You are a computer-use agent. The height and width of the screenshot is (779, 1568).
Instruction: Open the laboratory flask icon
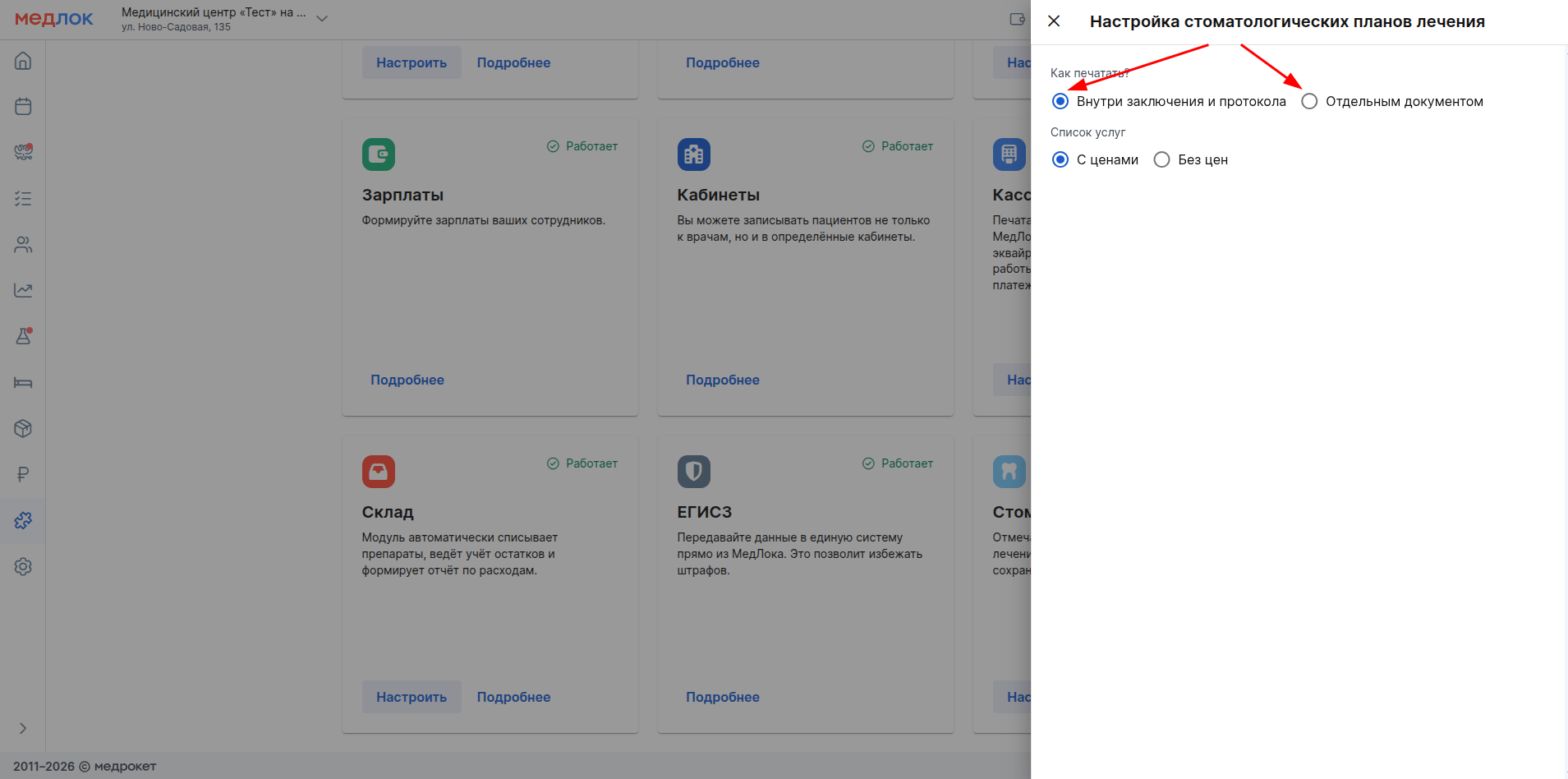click(23, 336)
